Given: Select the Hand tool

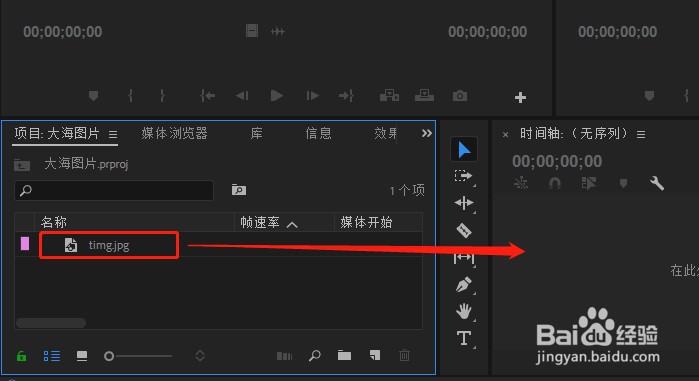Looking at the screenshot, I should point(464,311).
